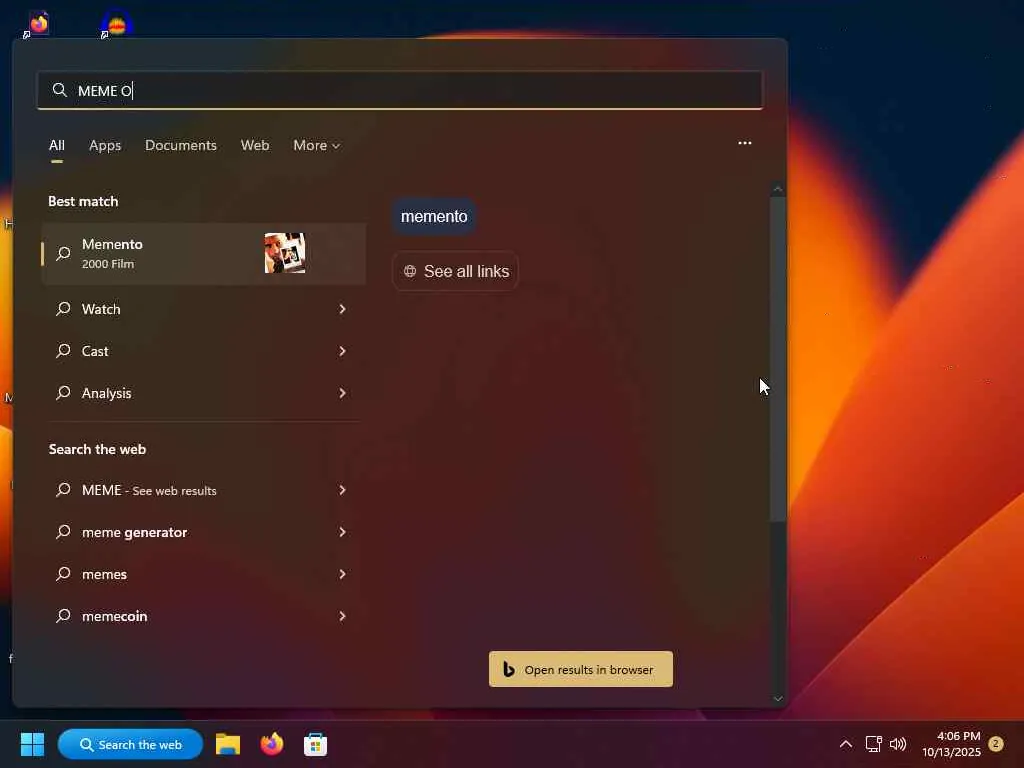Click the search icon beside Cast
The height and width of the screenshot is (768, 1024).
point(63,351)
